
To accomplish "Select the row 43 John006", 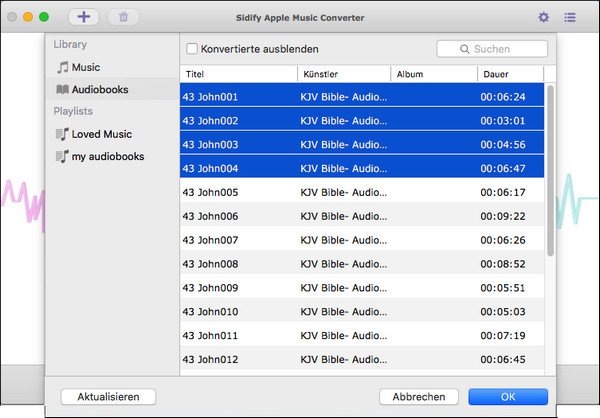I will 362,216.
